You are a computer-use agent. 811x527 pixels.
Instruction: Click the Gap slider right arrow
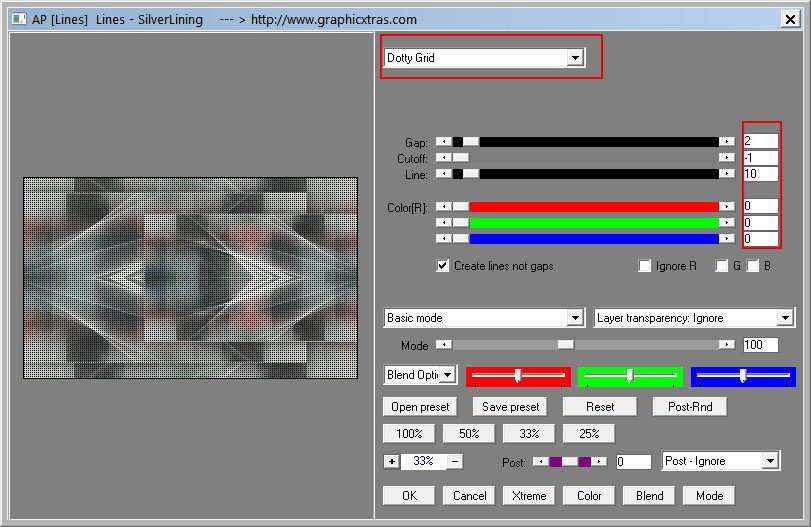tap(727, 142)
